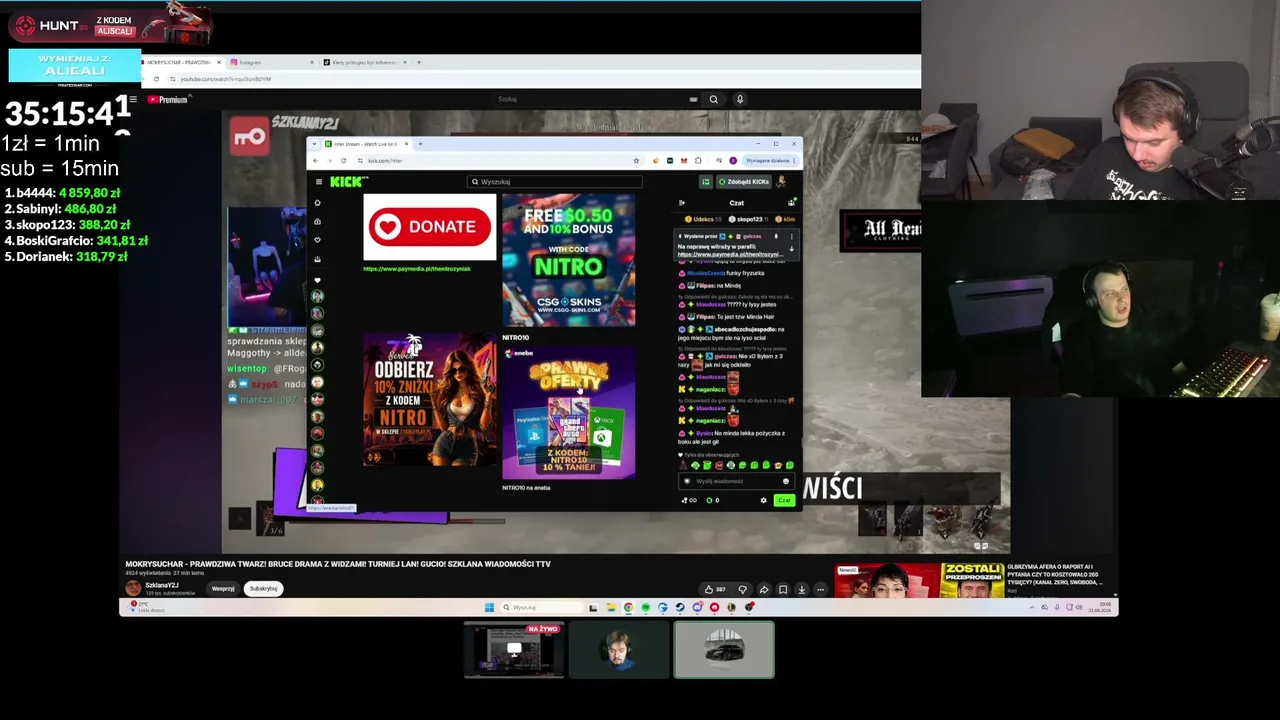
Task: Open SzklanaY2J channel avatar
Action: pyautogui.click(x=133, y=588)
